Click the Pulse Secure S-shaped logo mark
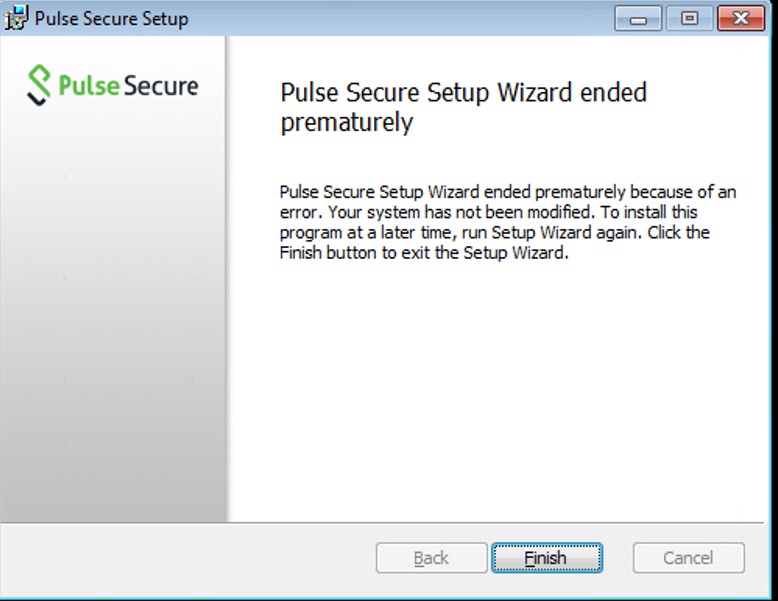The height and width of the screenshot is (601, 778). coord(39,85)
